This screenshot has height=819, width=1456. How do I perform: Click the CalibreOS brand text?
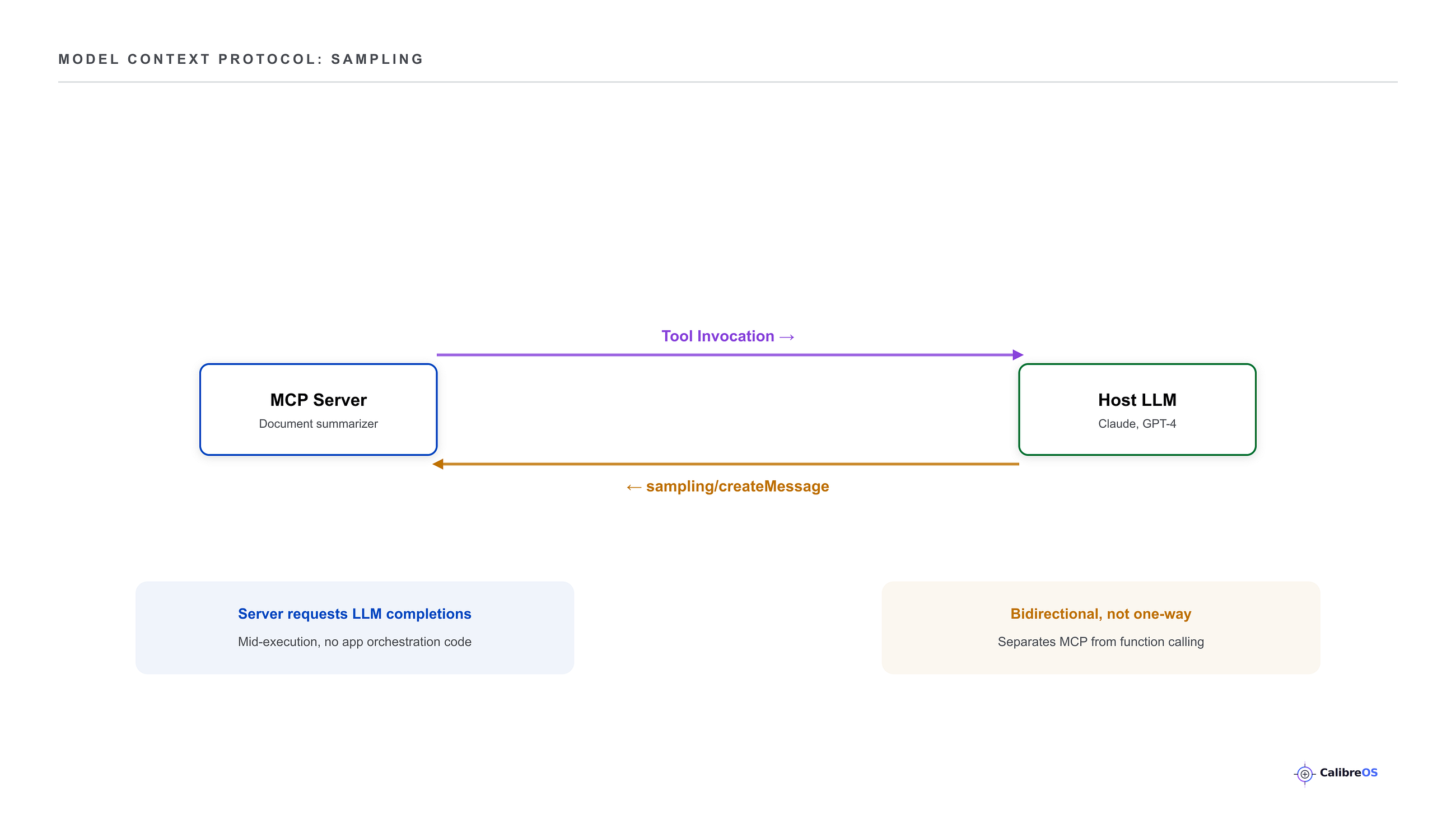(1348, 773)
